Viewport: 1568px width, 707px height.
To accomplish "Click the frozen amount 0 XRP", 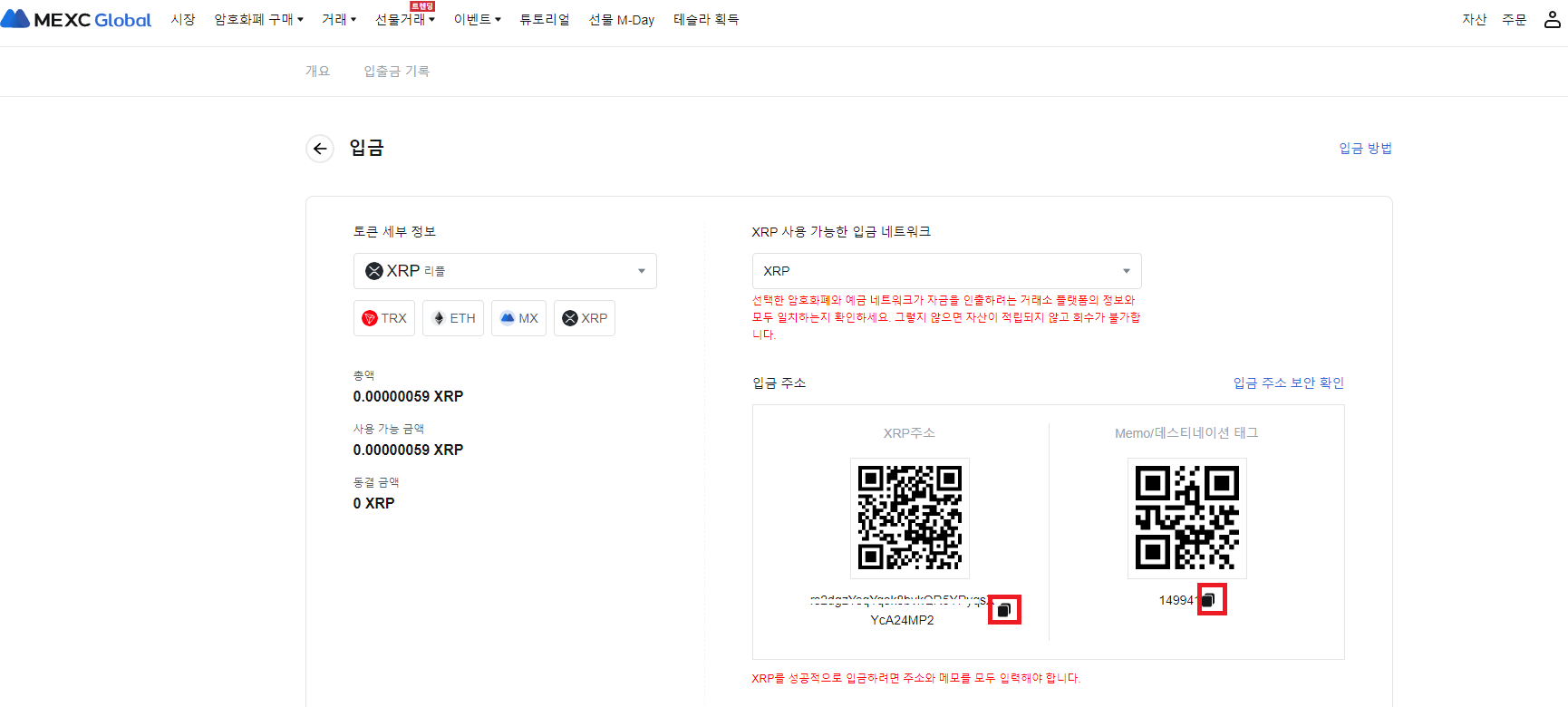I will pos(374,503).
